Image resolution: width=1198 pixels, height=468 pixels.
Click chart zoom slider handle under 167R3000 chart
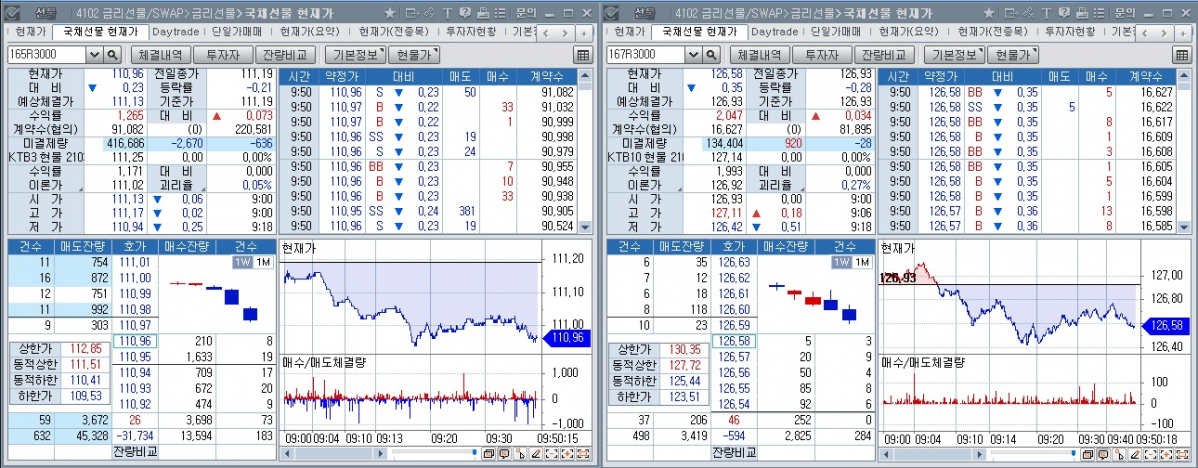(1073, 452)
